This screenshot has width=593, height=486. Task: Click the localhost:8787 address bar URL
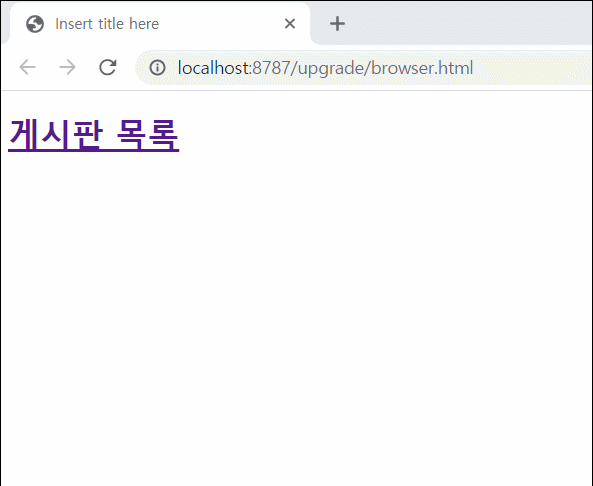pyautogui.click(x=325, y=68)
